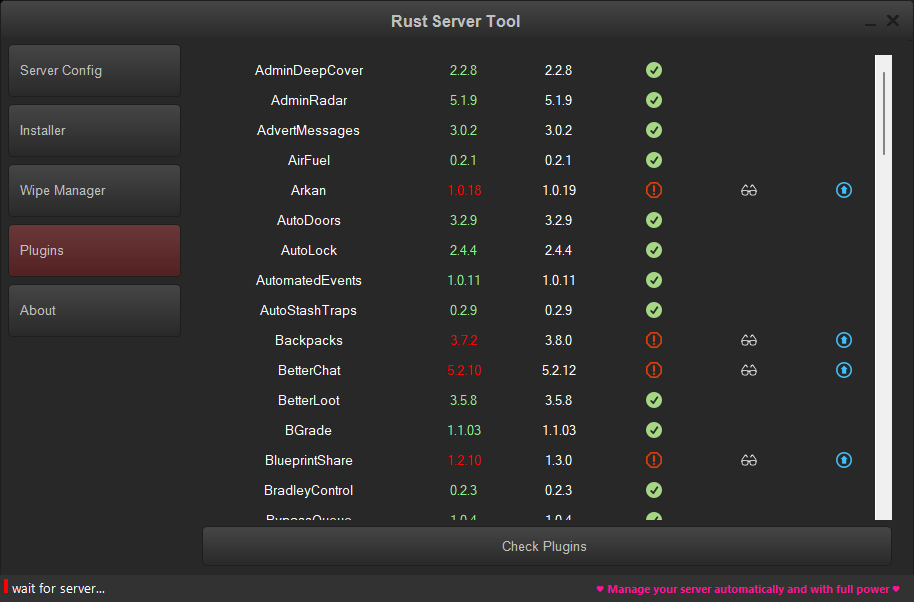This screenshot has width=914, height=602.
Task: Open the Wipe Manager section
Action: [94, 191]
